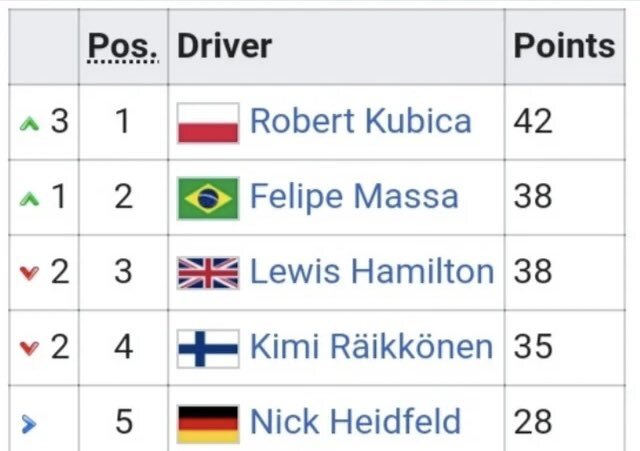This screenshot has height=451, width=640.
Task: Click the Finland flag icon
Action: 208,347
